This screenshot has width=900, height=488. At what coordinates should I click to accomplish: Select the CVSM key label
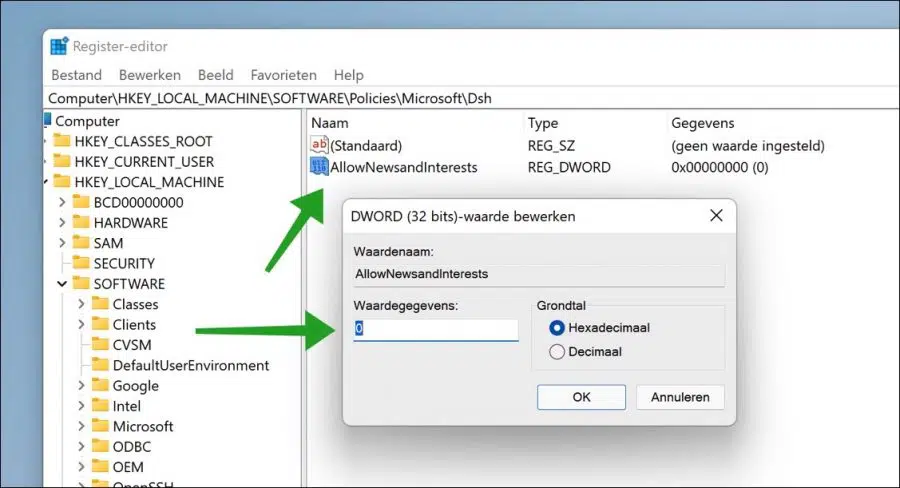[x=132, y=344]
